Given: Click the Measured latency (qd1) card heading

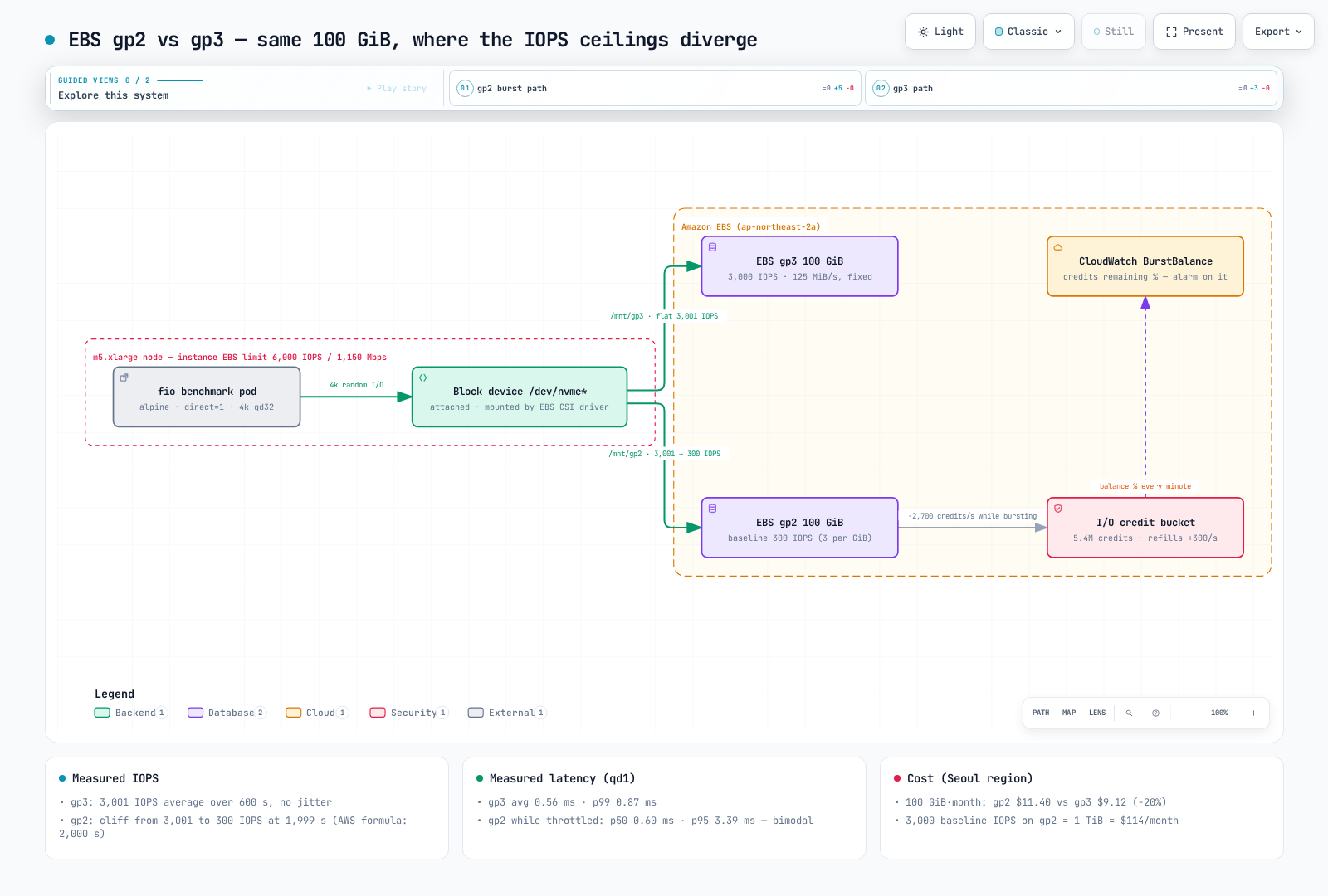Looking at the screenshot, I should [562, 778].
